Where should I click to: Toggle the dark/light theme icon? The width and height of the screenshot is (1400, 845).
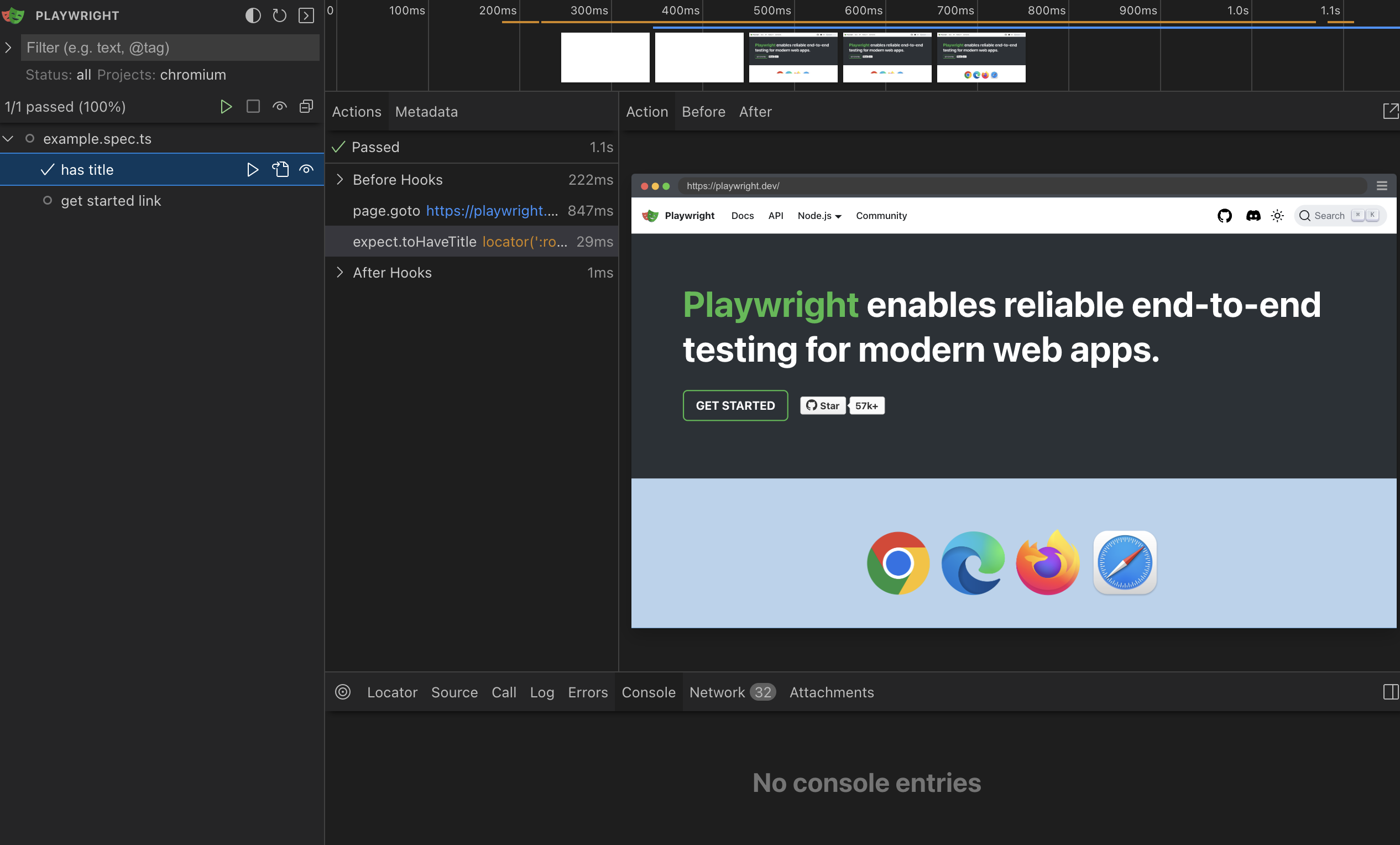point(252,15)
